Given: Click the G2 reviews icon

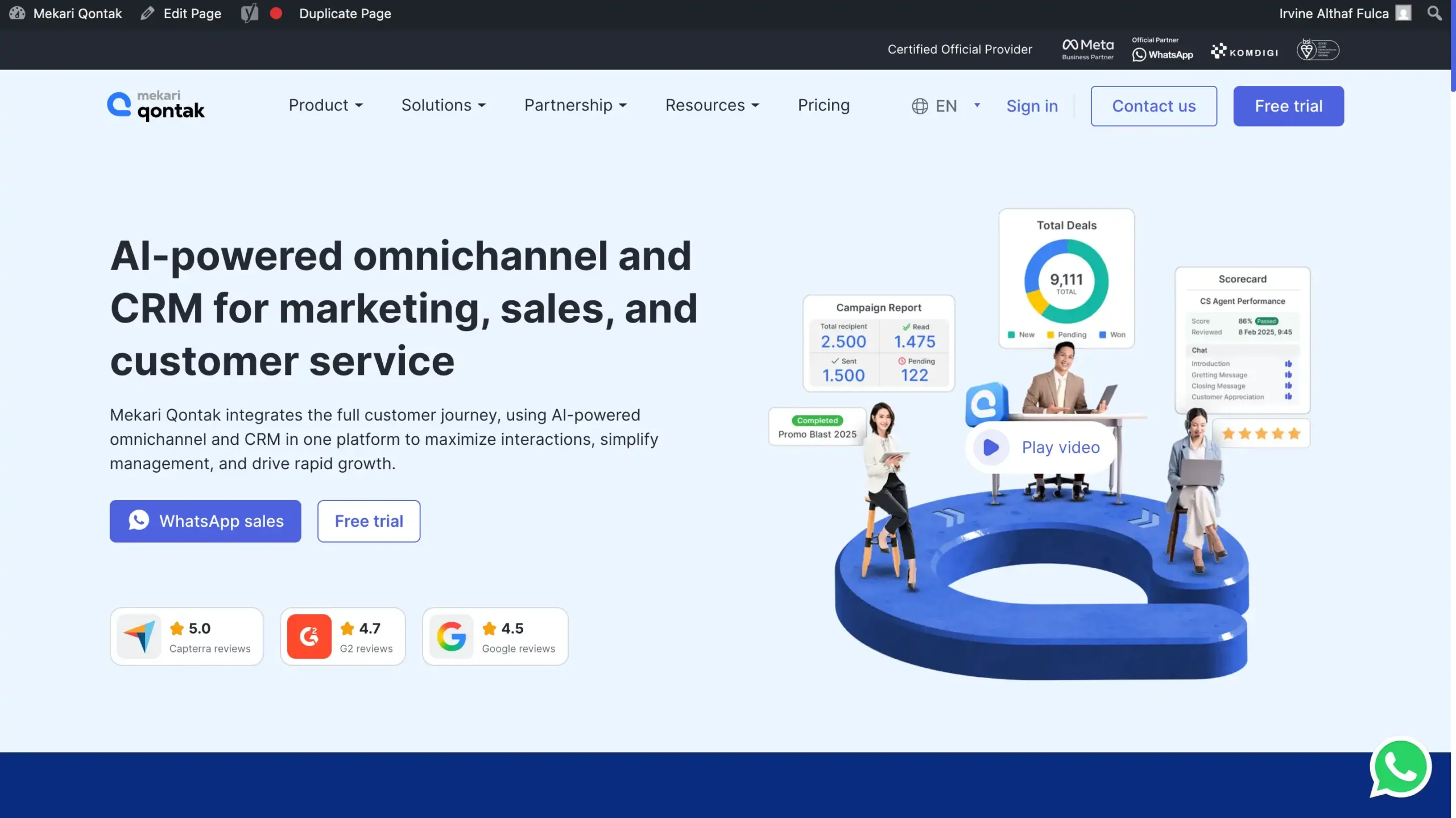Looking at the screenshot, I should [x=310, y=636].
